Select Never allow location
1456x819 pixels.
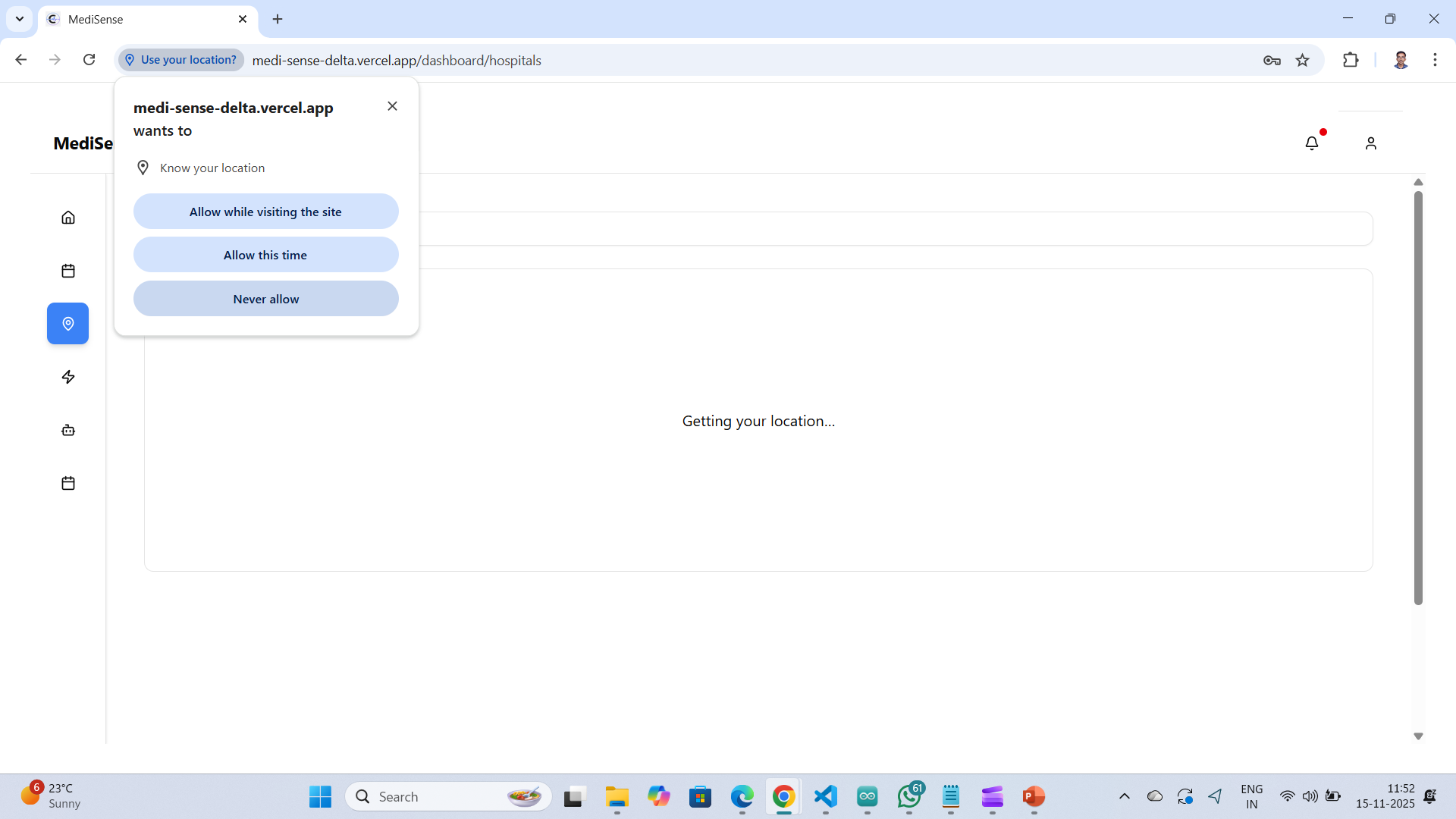coord(265,299)
